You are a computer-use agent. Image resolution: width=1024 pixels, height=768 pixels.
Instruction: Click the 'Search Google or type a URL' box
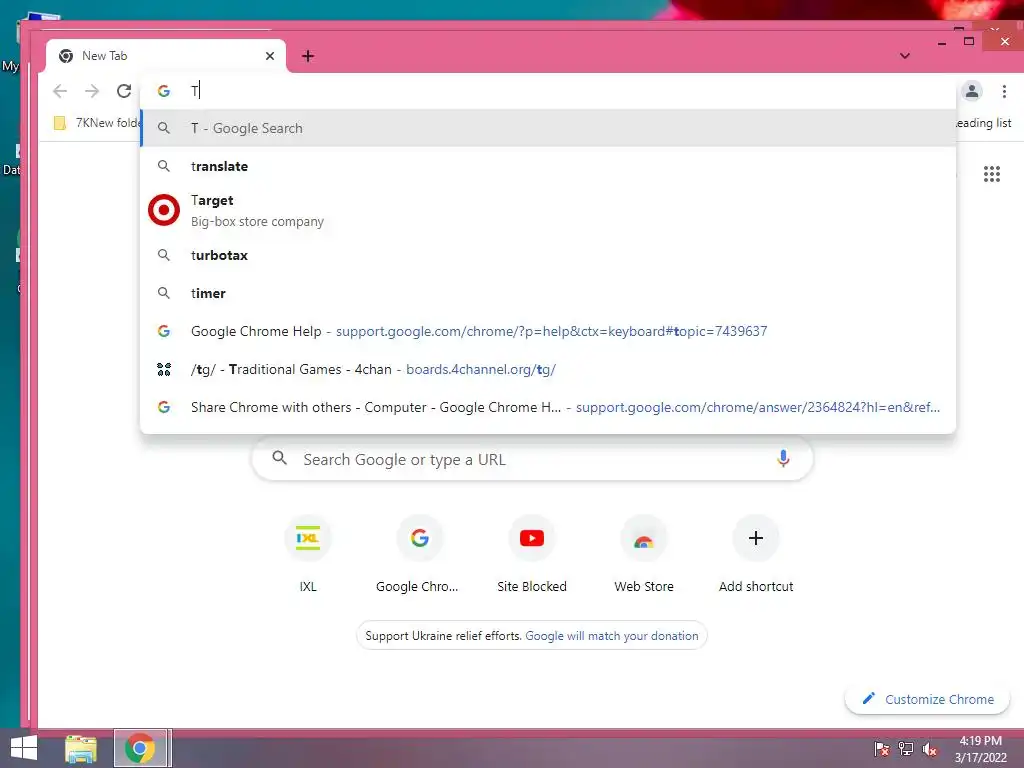(532, 459)
